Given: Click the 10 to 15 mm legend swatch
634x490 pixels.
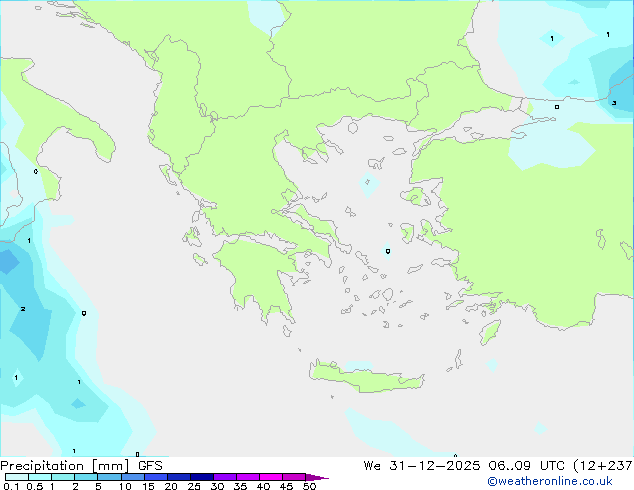Looking at the screenshot, I should click(x=133, y=477).
